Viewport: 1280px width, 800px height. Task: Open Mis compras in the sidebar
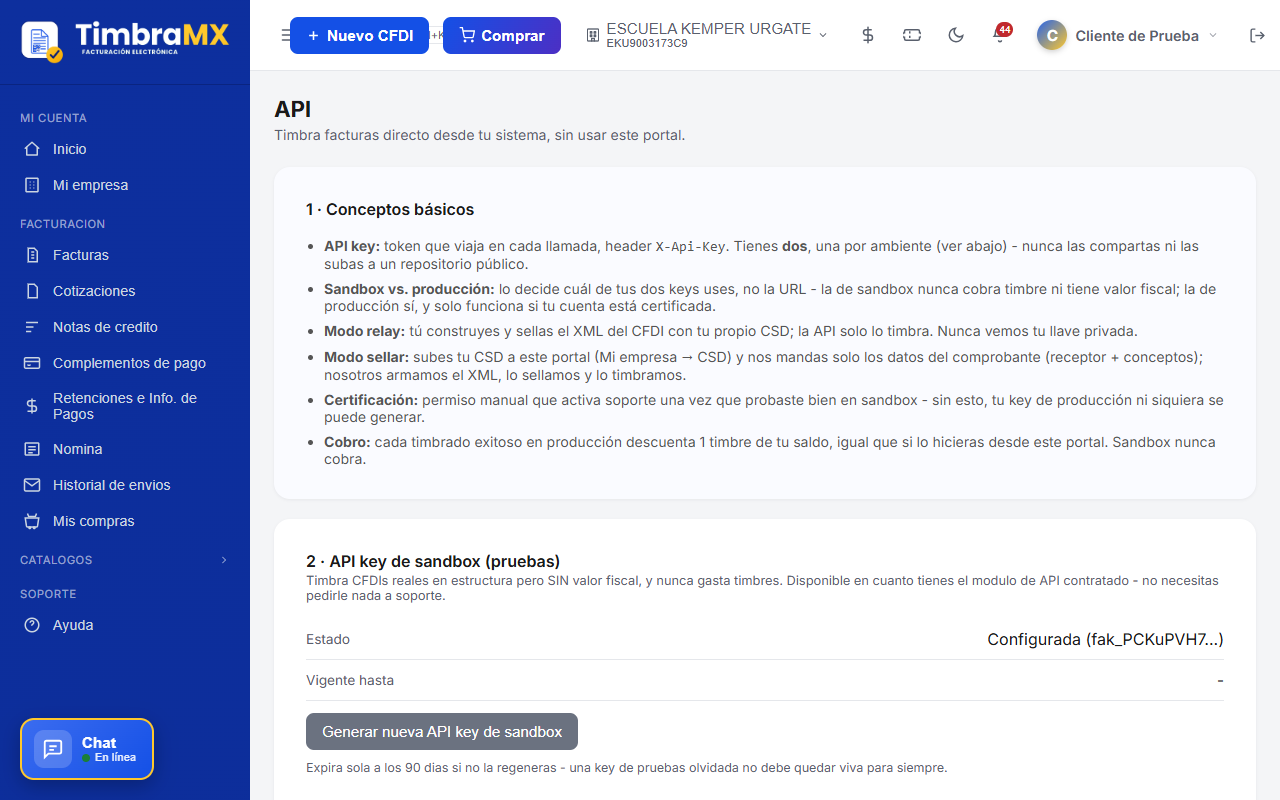[x=125, y=521]
